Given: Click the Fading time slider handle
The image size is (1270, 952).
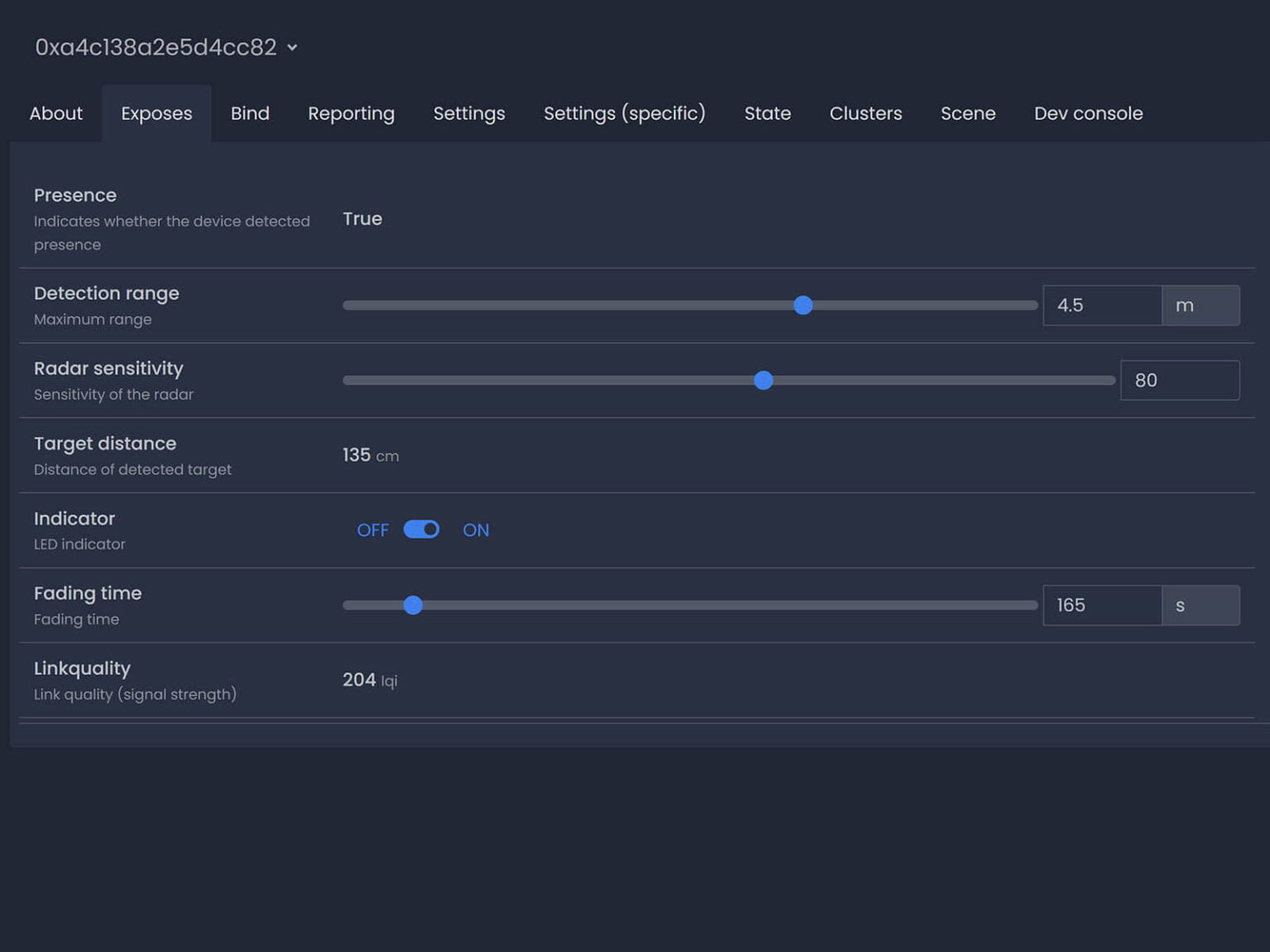Looking at the screenshot, I should click(x=413, y=606).
